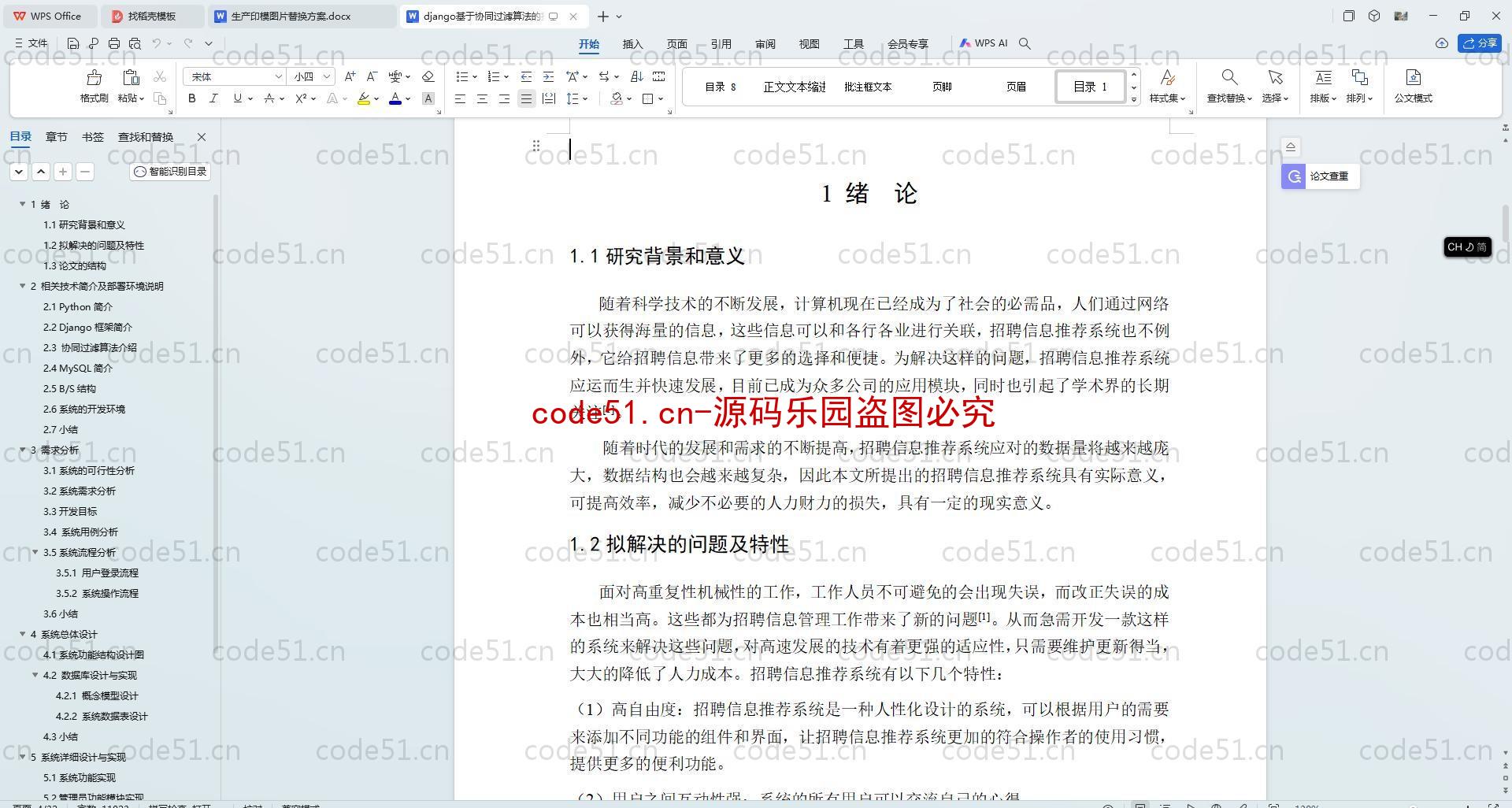Open the Style Set (样式集) tool
Viewport: 1512px width, 808px height.
[x=1167, y=86]
